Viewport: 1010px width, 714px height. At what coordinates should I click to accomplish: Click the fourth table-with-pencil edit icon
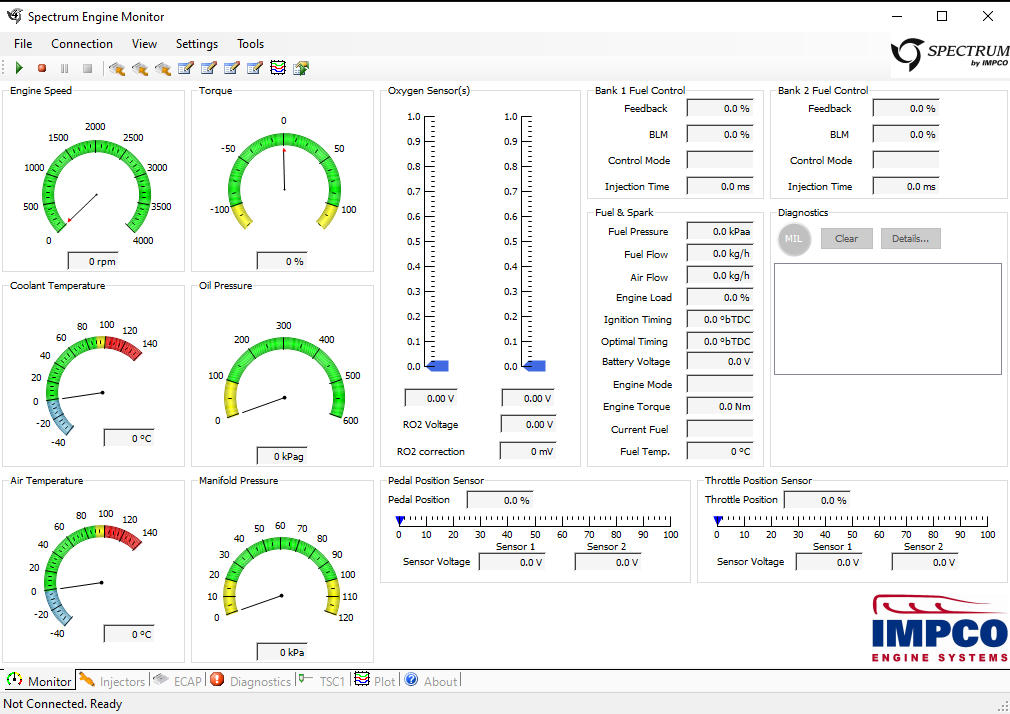click(x=255, y=68)
